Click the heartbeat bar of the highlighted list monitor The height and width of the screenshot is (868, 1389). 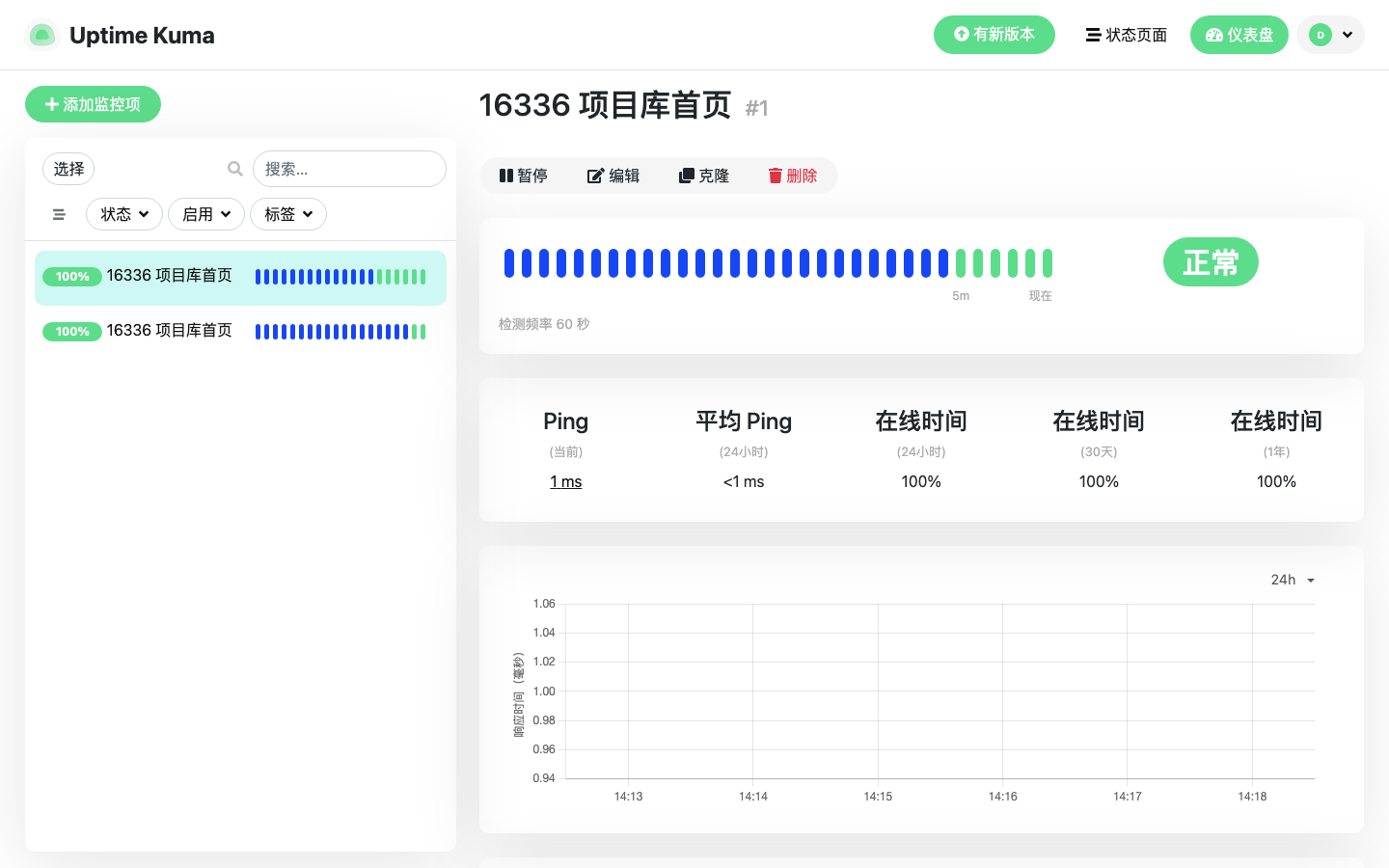coord(340,277)
